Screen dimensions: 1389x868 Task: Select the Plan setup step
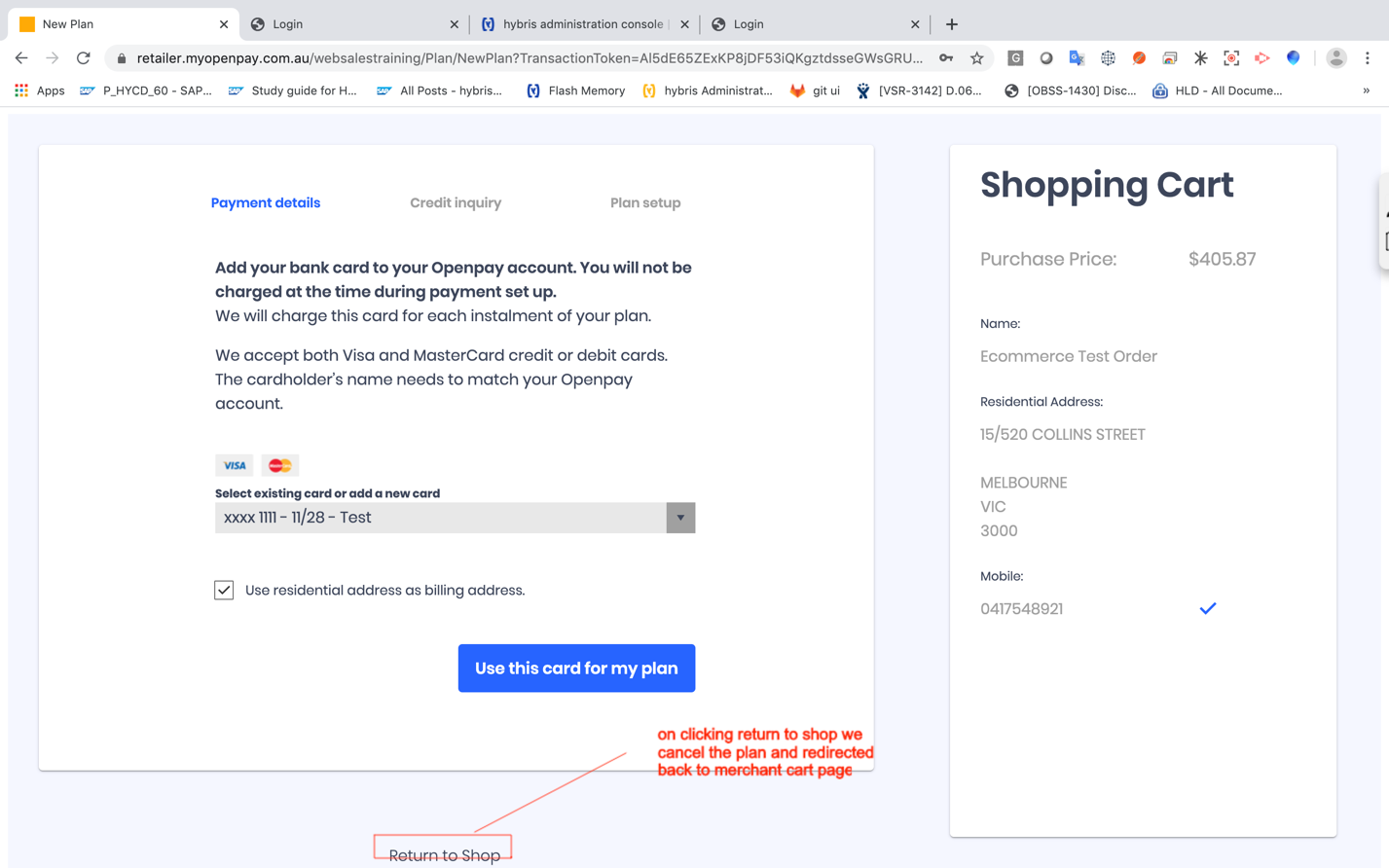tap(645, 203)
